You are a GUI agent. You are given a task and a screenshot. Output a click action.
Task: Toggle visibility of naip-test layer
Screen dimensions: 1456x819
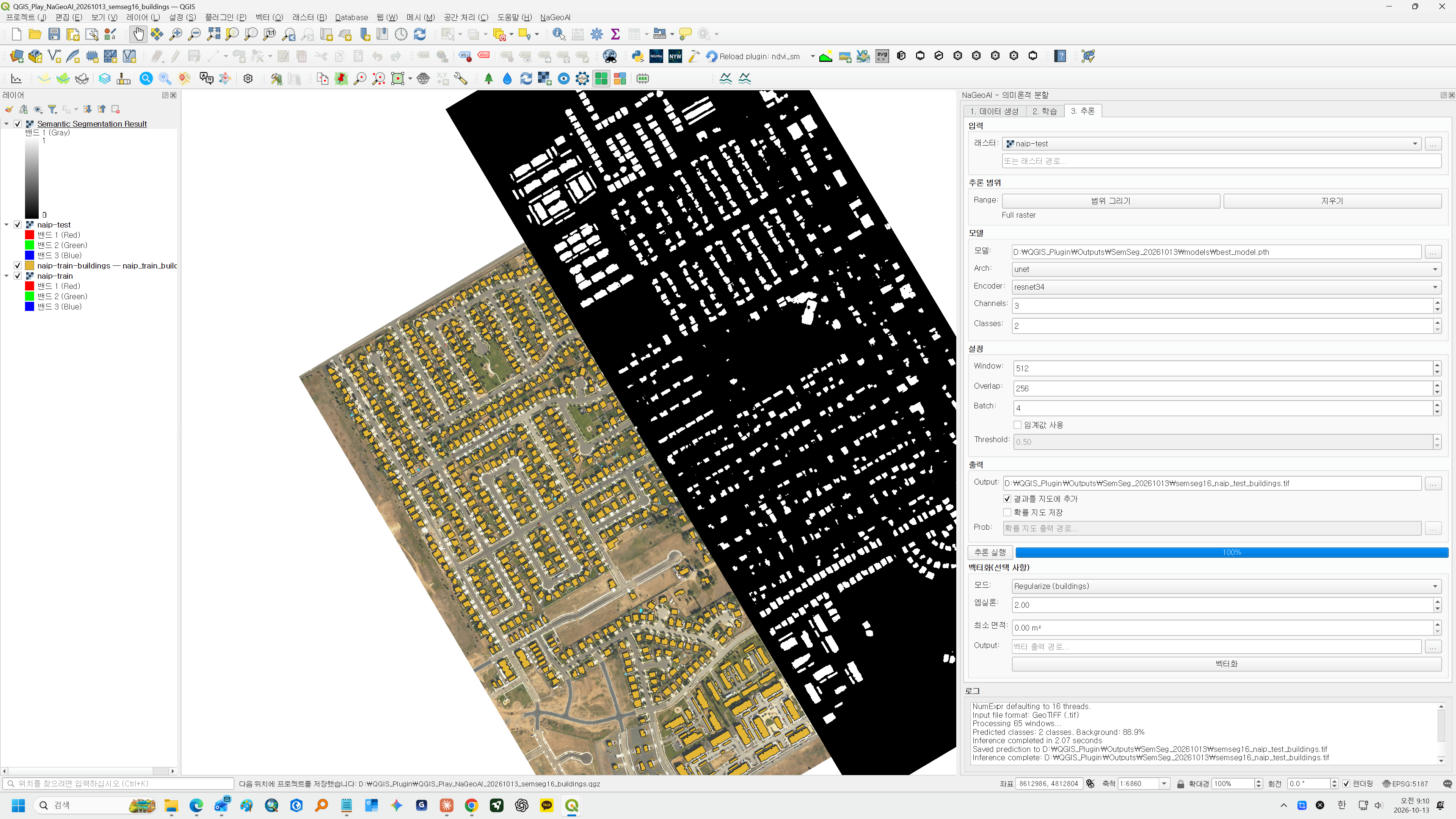tap(17, 225)
